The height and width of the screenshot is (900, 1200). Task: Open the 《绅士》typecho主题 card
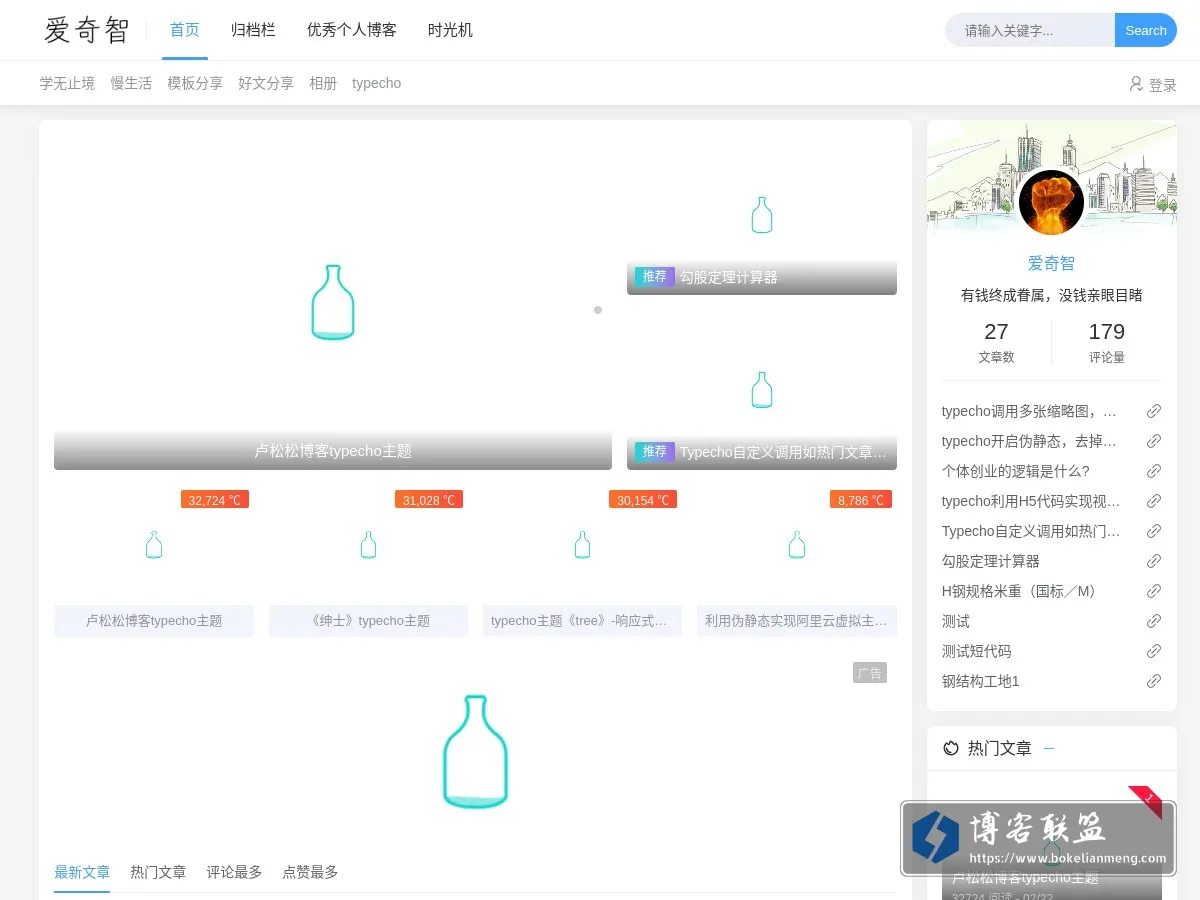[368, 561]
